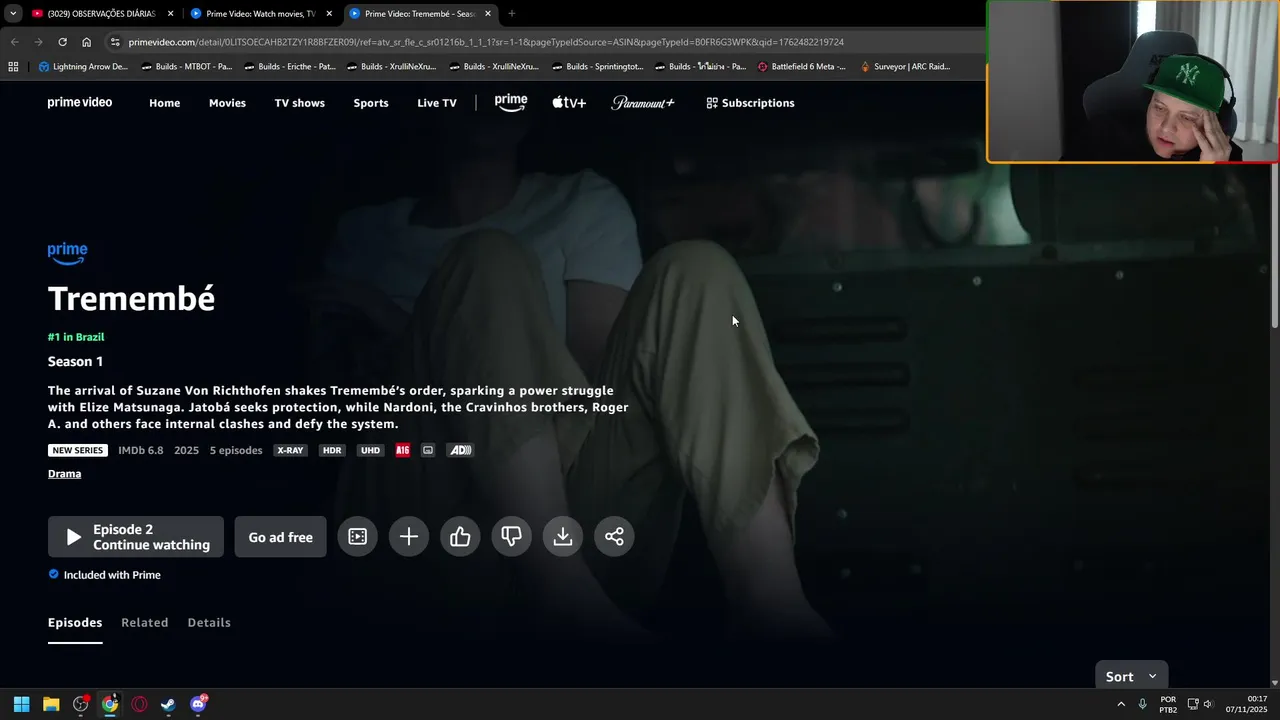Go back with browser back arrow
Viewport: 1280px width, 720px height.
[x=14, y=42]
